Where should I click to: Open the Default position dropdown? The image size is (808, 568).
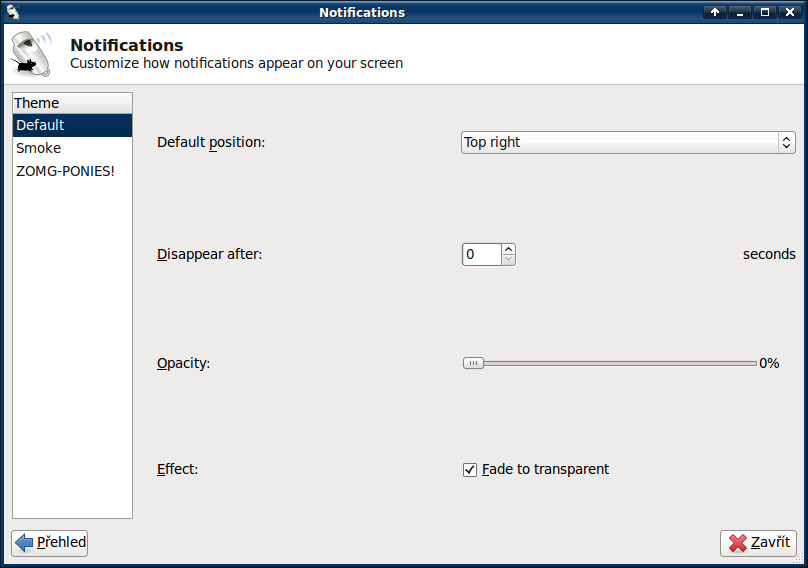pos(628,142)
